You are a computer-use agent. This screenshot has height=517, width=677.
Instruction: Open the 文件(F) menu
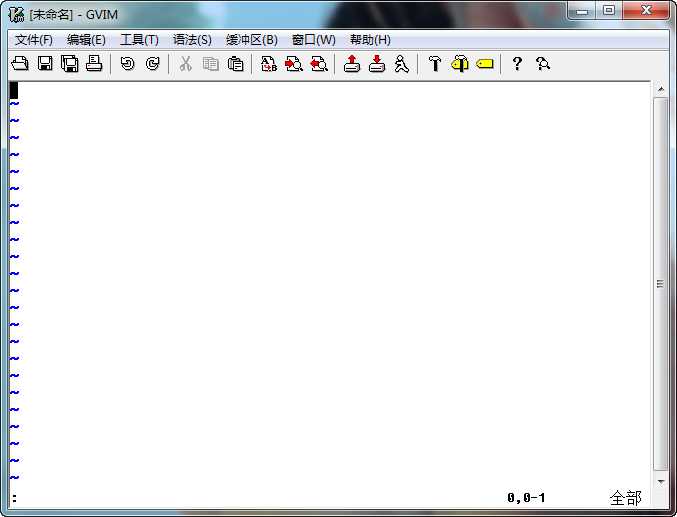[x=34, y=40]
